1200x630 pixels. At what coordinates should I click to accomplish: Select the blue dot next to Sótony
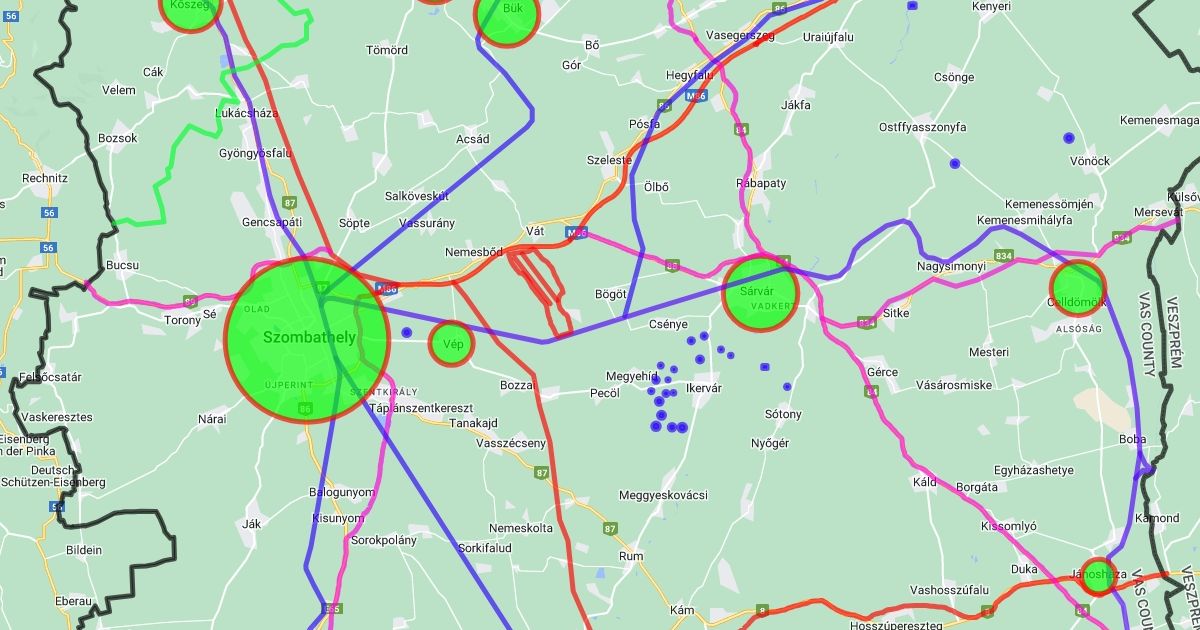pos(787,387)
